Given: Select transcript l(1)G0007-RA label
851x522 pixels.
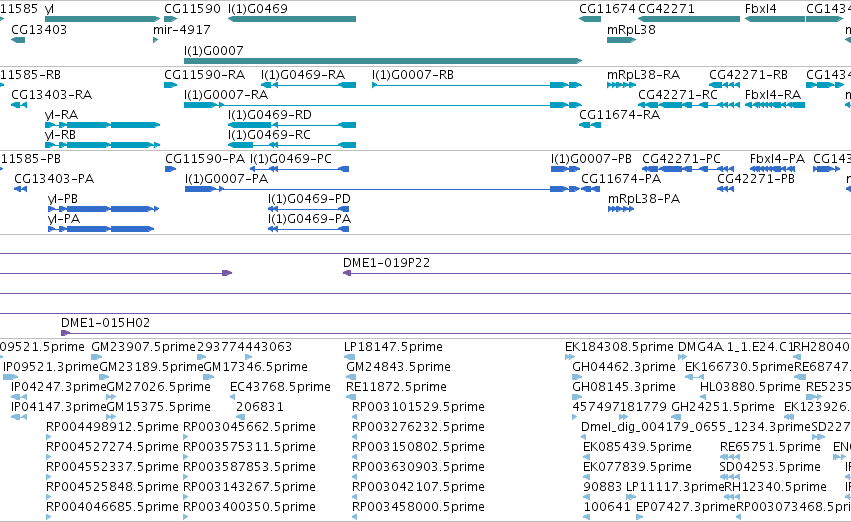Looking at the screenshot, I should click(226, 95).
